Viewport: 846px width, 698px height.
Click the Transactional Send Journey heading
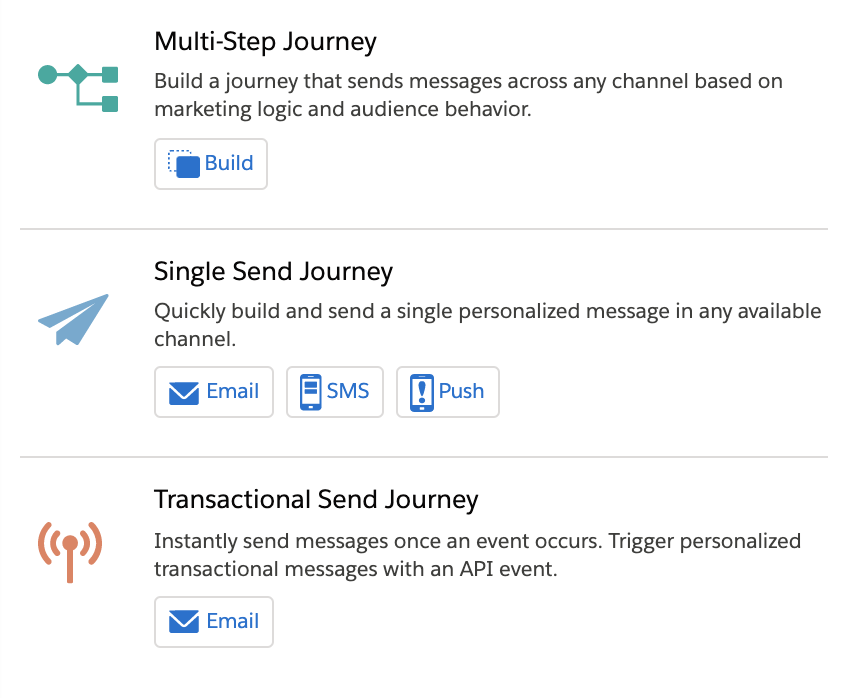(x=316, y=499)
